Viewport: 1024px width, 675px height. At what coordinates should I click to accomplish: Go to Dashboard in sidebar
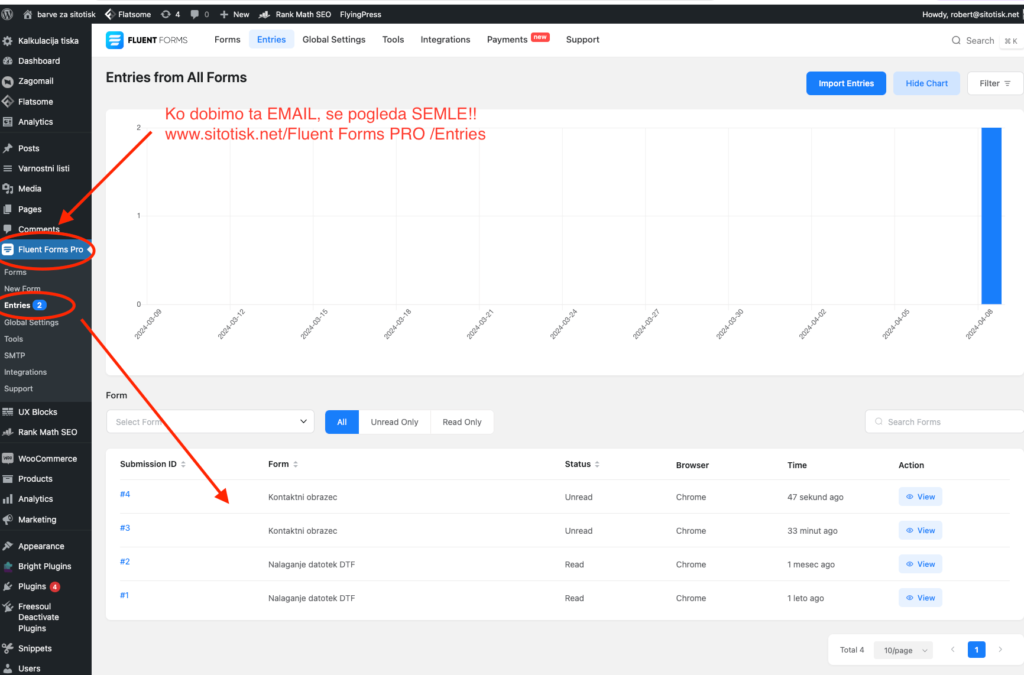(46, 61)
